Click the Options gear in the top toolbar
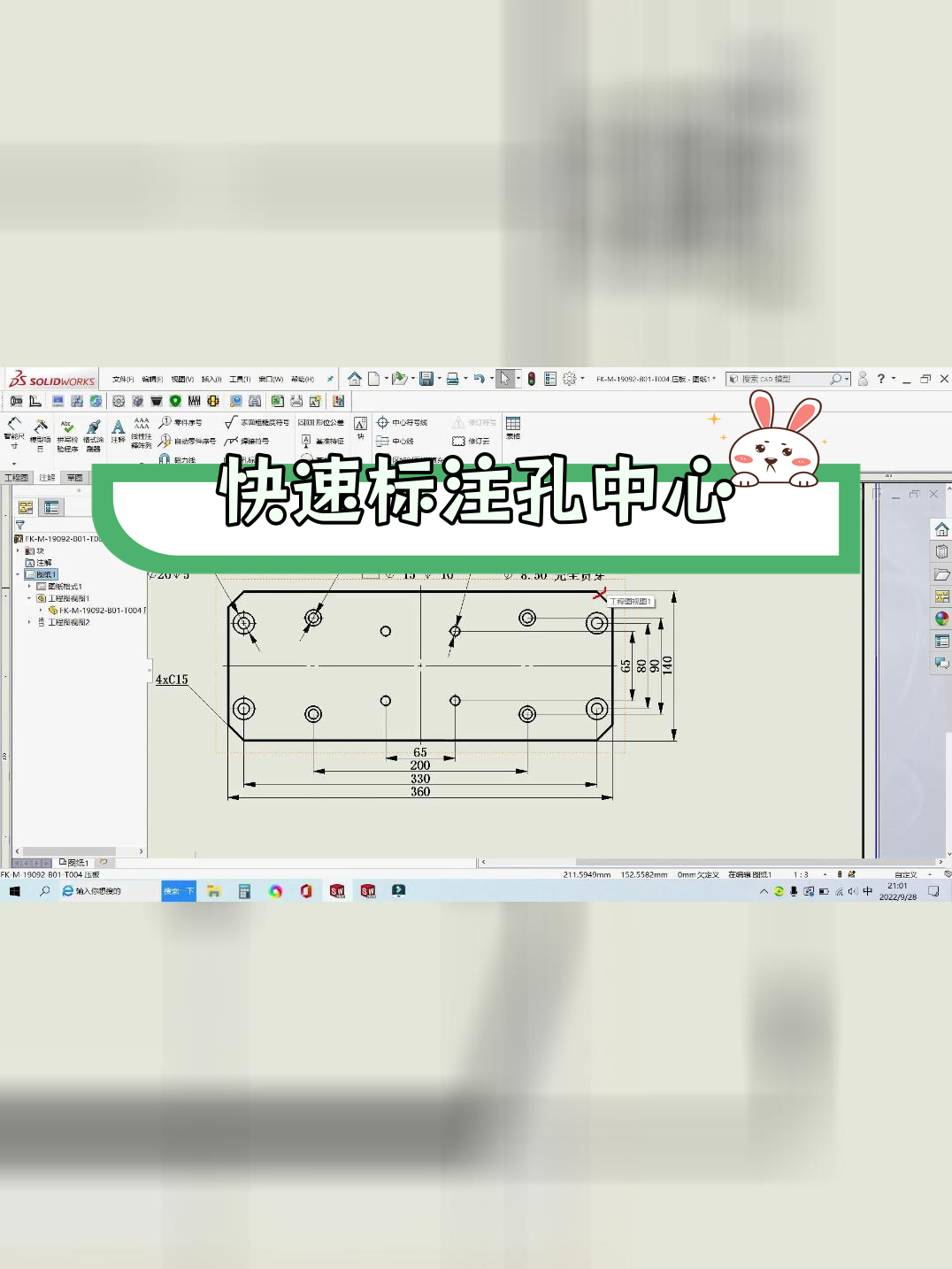This screenshot has height=1269, width=952. pyautogui.click(x=571, y=378)
